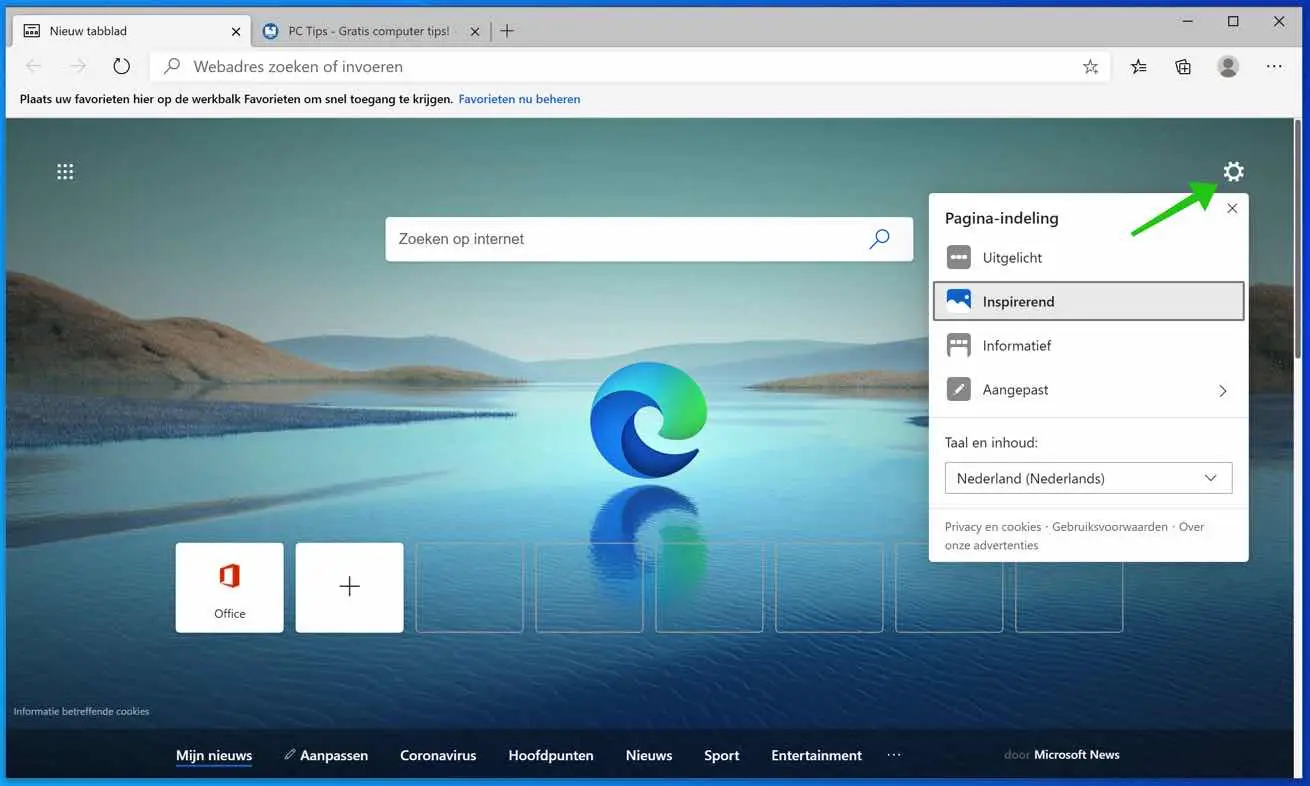Expand the Aangepast chevron arrow
The width and height of the screenshot is (1310, 786).
[1222, 391]
